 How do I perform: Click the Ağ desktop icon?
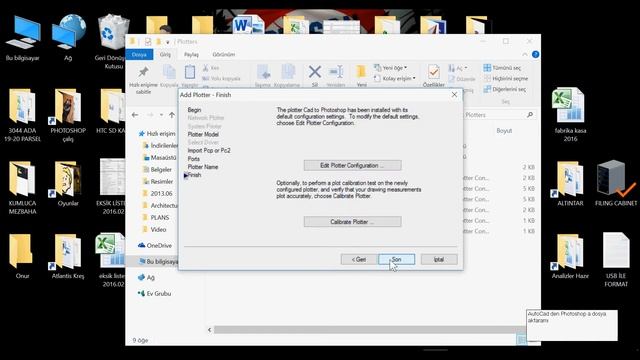[x=68, y=38]
